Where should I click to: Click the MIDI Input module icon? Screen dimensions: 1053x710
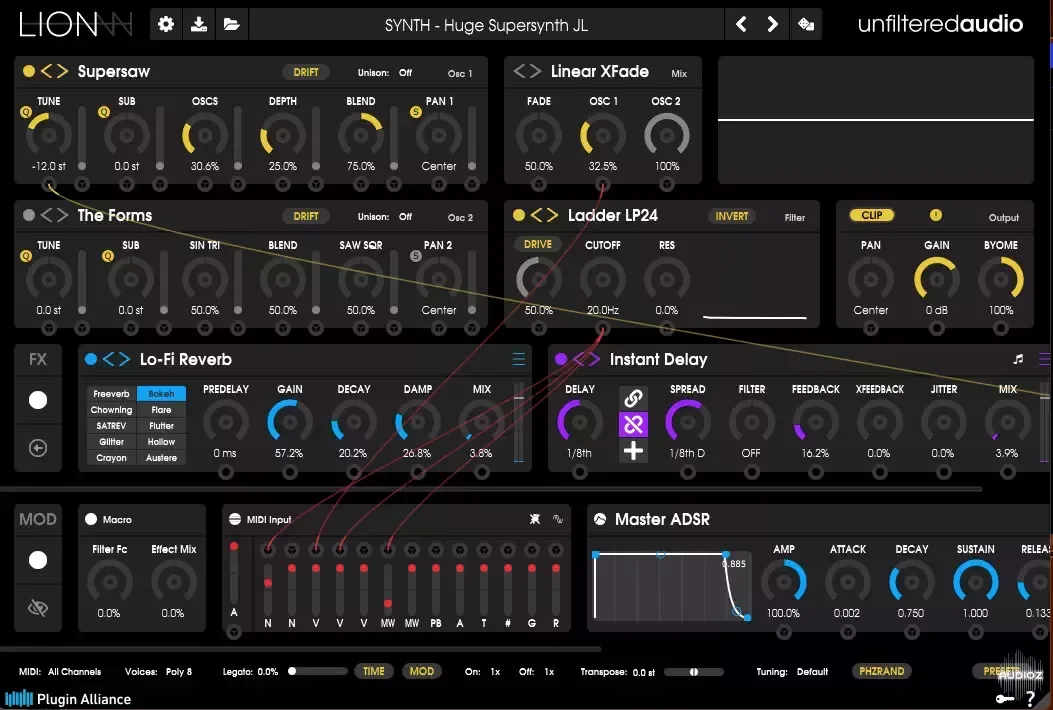[234, 519]
